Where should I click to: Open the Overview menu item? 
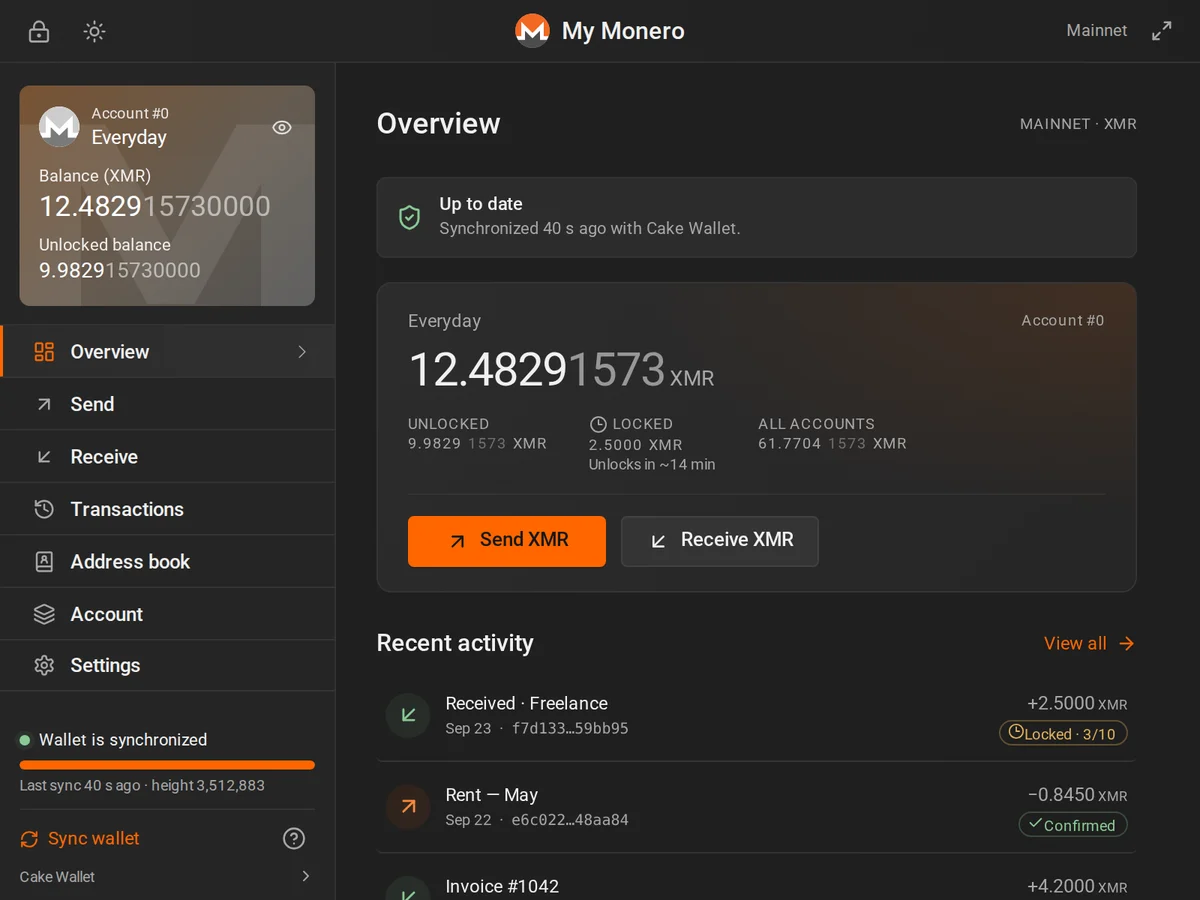(x=168, y=352)
